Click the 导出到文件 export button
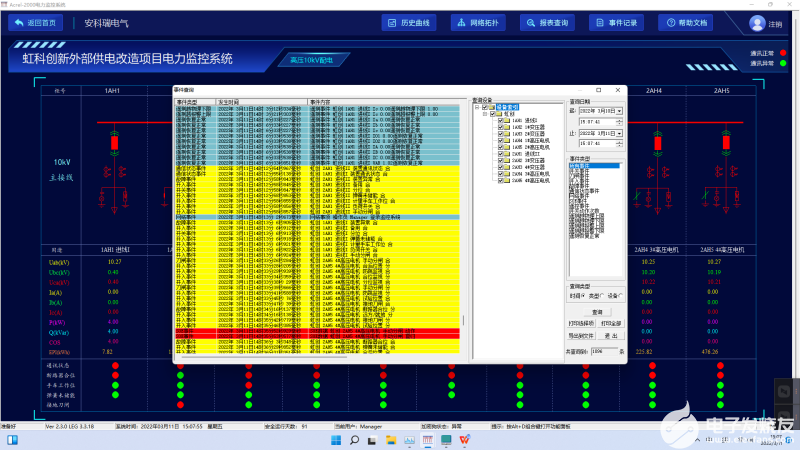The width and height of the screenshot is (800, 450). pos(582,335)
